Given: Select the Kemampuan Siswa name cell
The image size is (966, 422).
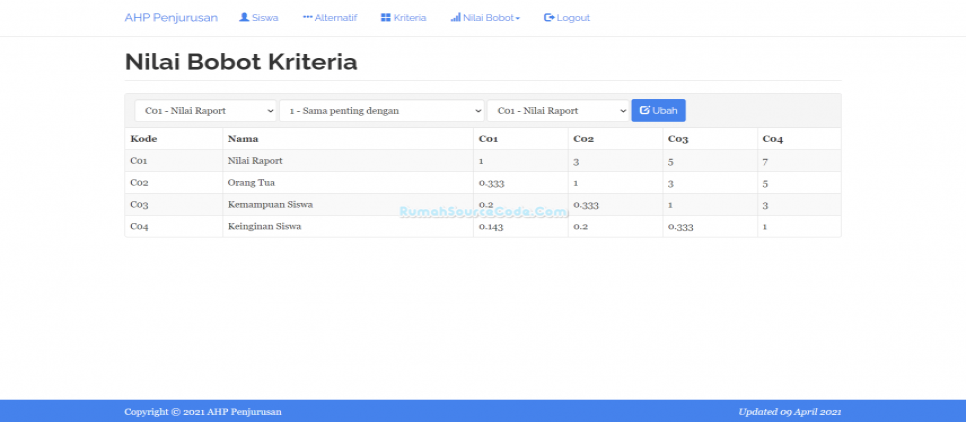Looking at the screenshot, I should point(348,205).
